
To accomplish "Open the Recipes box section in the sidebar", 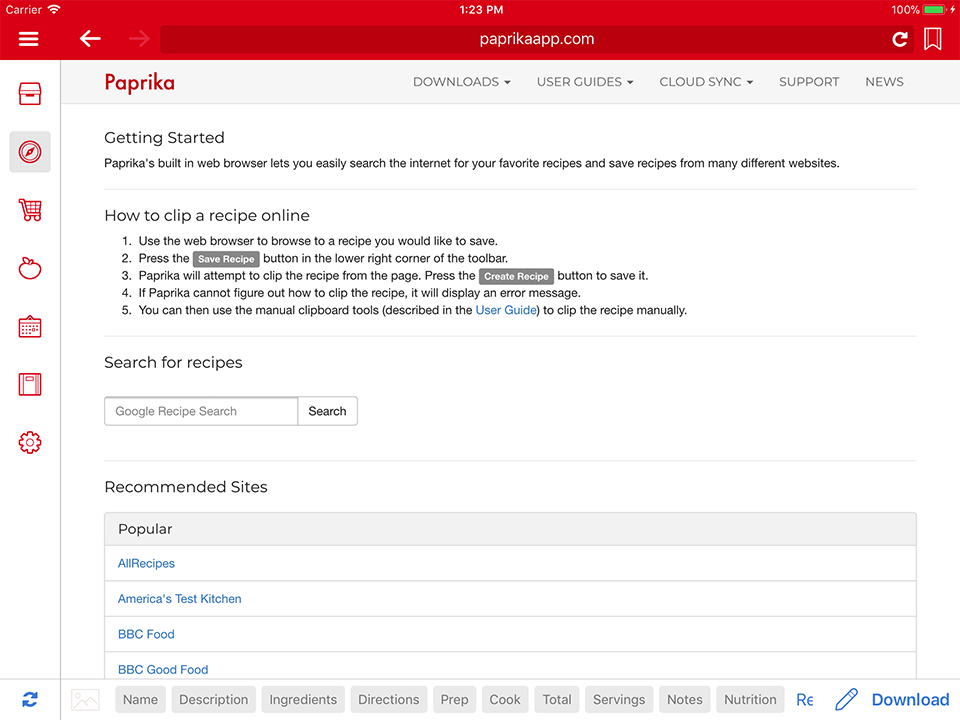I will [x=29, y=93].
